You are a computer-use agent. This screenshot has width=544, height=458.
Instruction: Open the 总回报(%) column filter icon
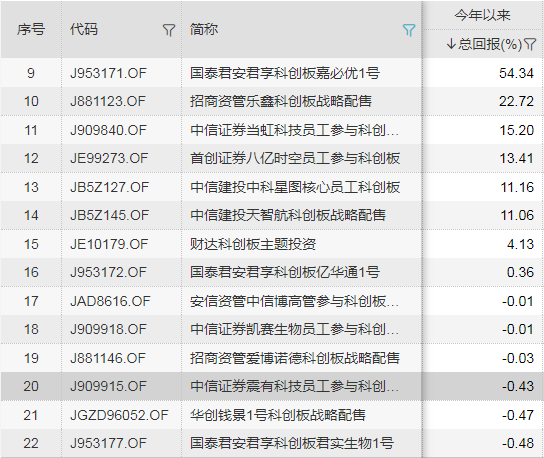530,44
